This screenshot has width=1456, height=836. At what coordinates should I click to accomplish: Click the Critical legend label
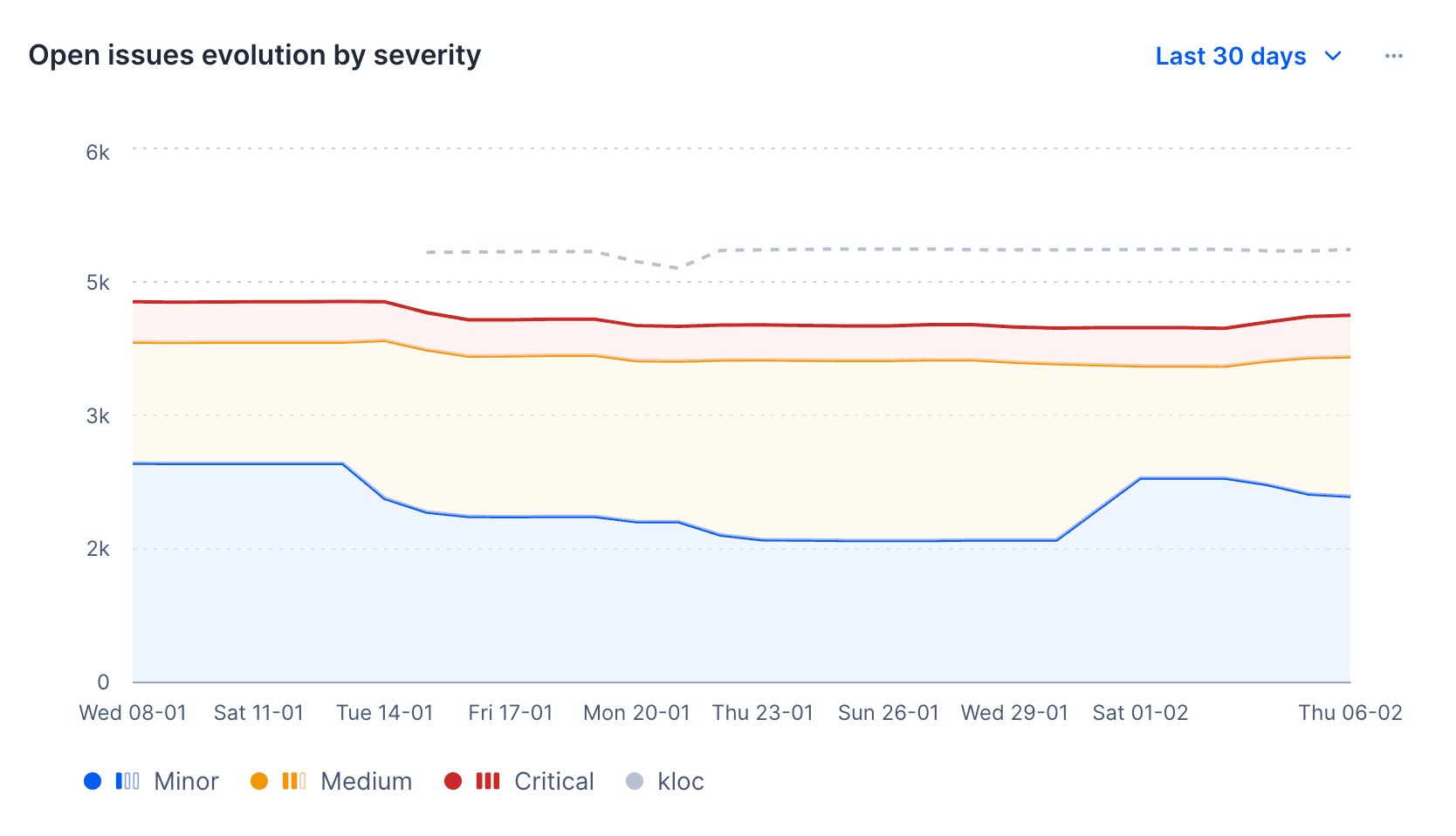click(x=554, y=781)
